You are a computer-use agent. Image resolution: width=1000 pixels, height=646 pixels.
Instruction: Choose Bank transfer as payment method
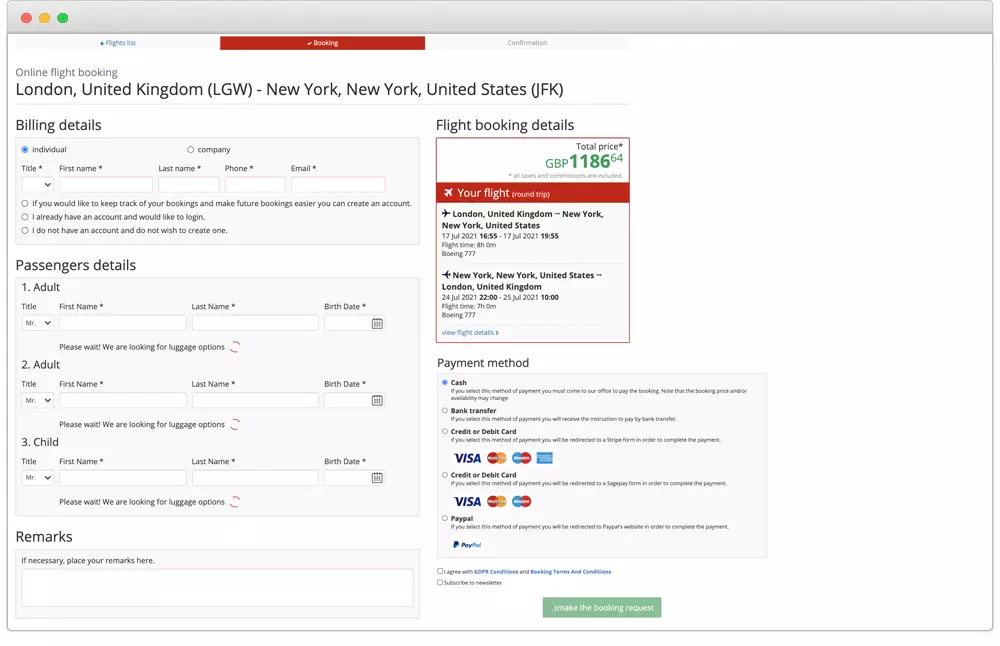pos(444,410)
